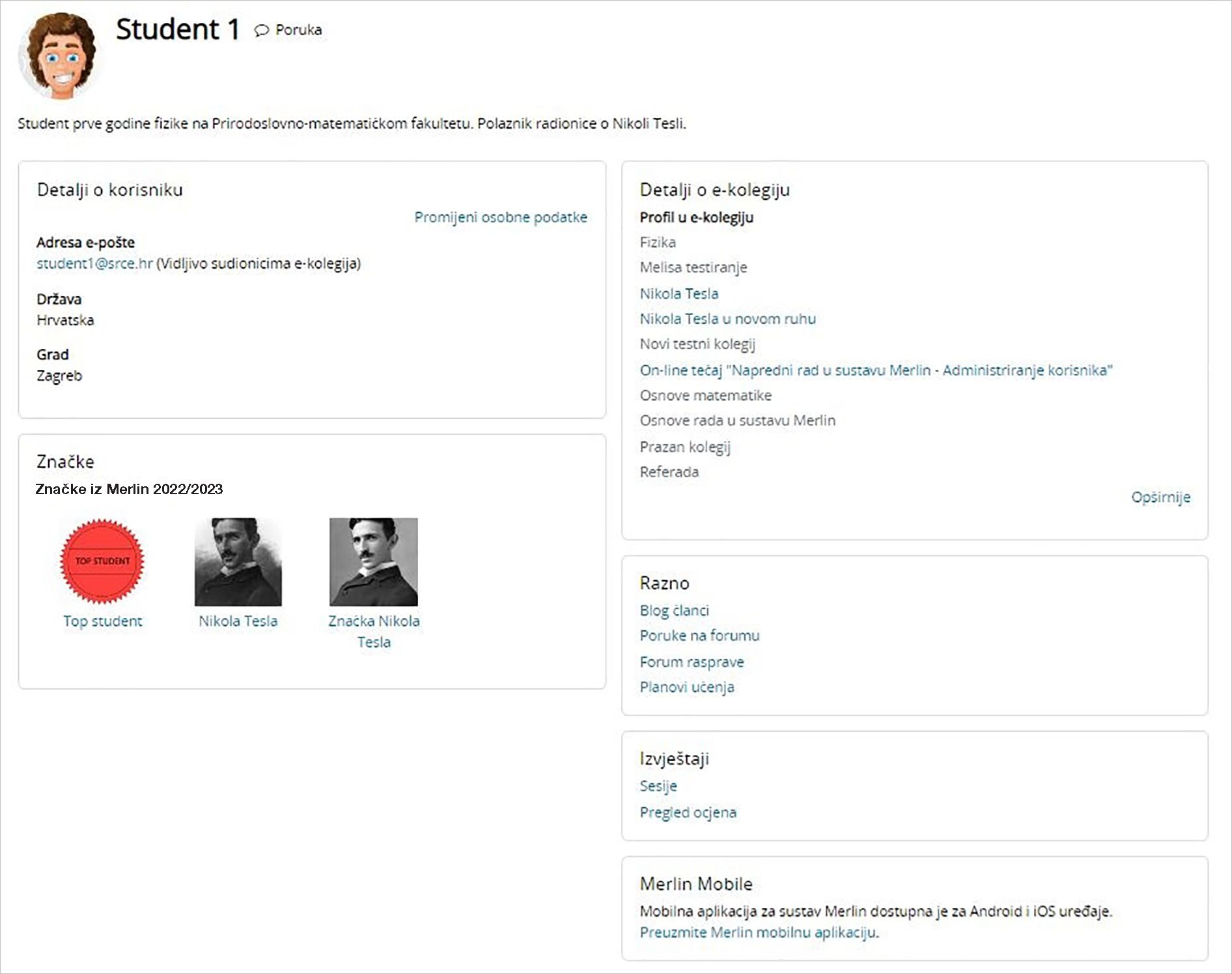Open Planovi učenja
The image size is (1232, 974).
tap(686, 687)
